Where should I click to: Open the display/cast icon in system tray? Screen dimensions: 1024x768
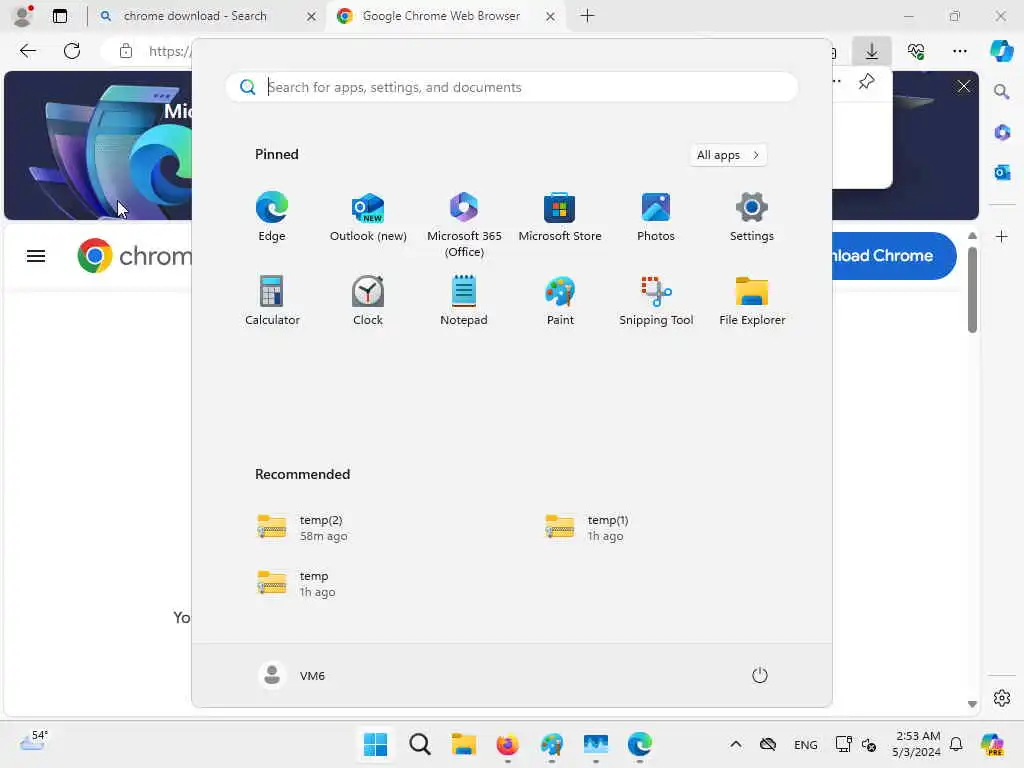[843, 744]
